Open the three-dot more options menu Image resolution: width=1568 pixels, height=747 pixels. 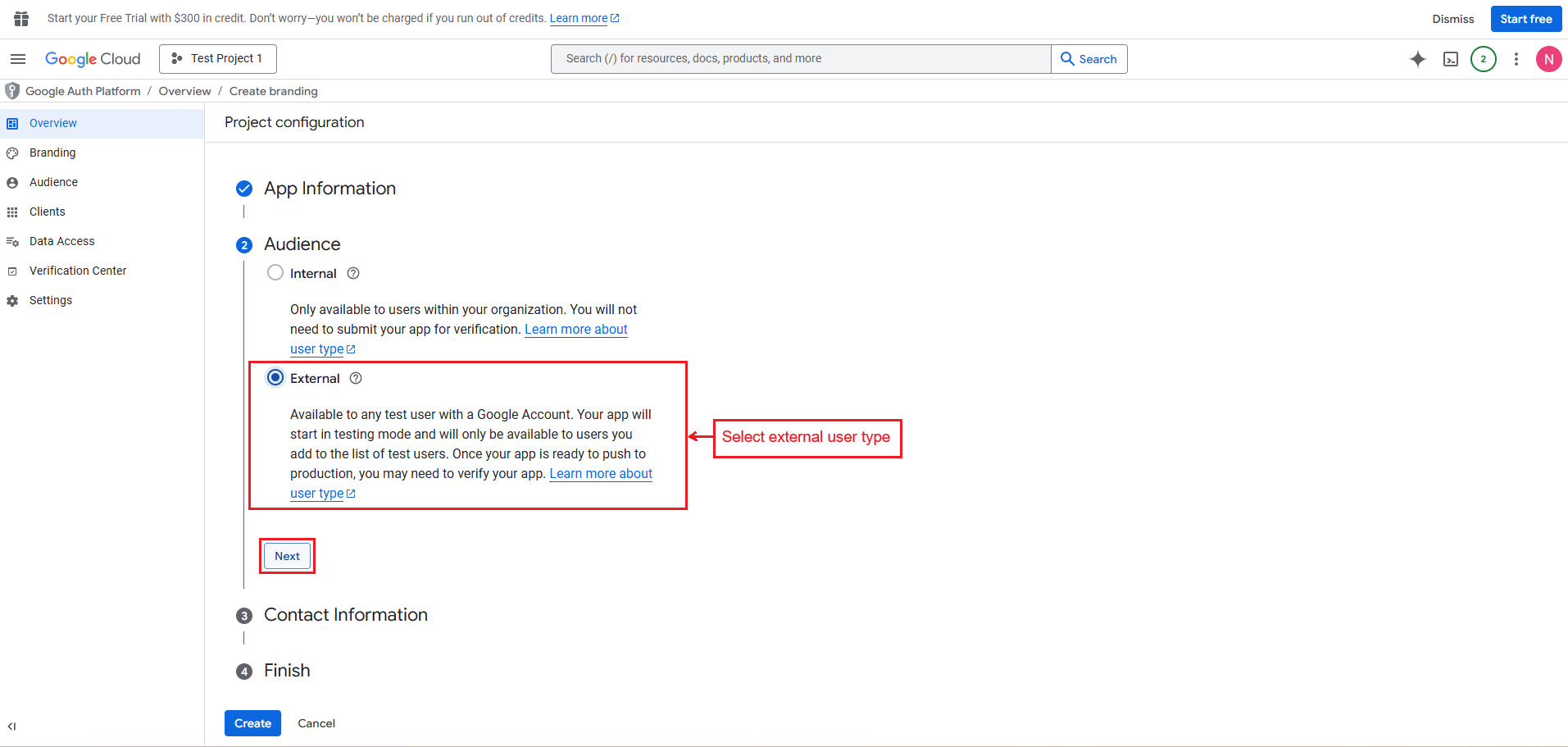tap(1516, 59)
